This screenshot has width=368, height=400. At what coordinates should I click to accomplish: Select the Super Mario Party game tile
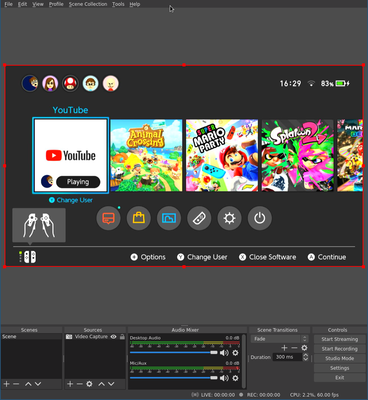[222, 155]
